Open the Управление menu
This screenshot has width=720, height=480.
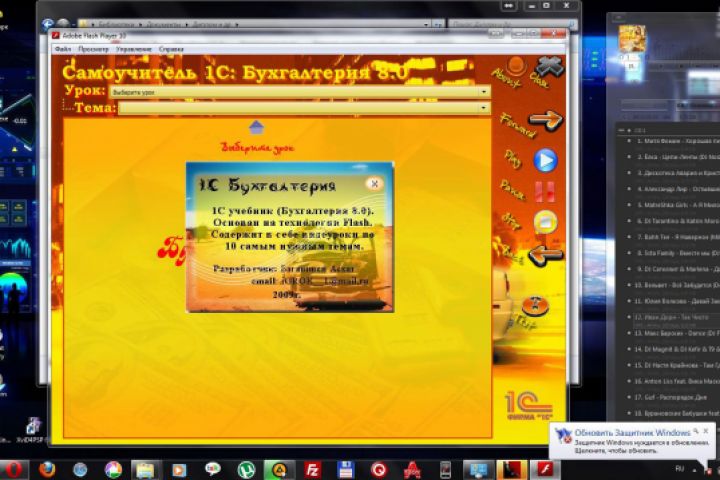coord(134,49)
